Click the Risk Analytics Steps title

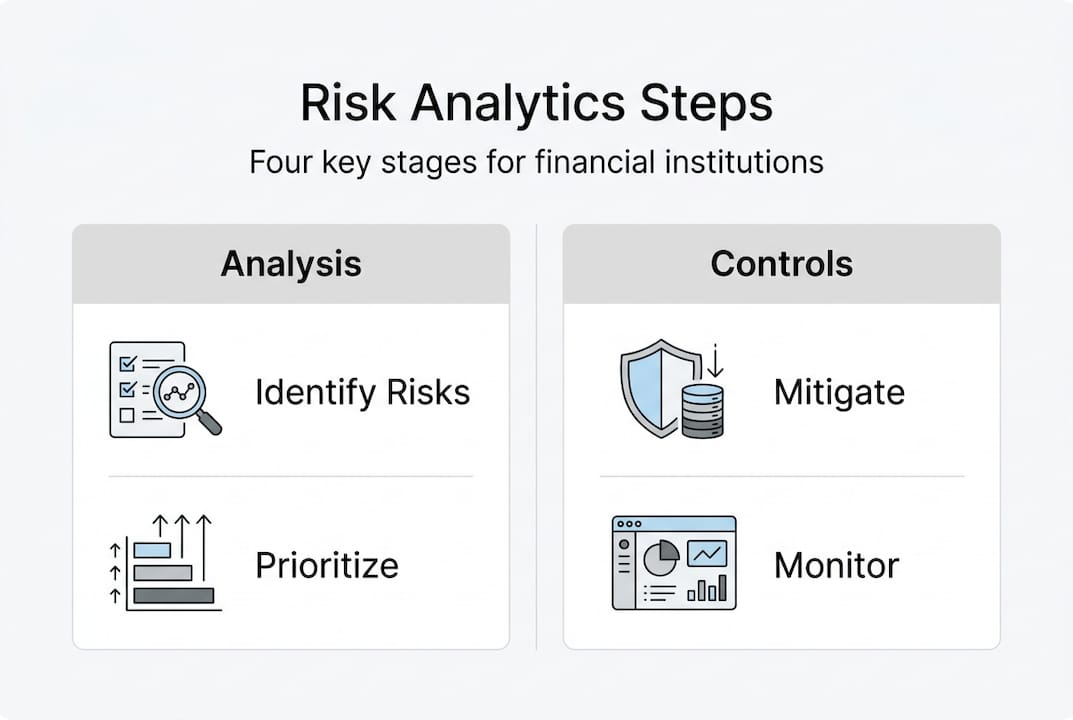click(x=536, y=104)
